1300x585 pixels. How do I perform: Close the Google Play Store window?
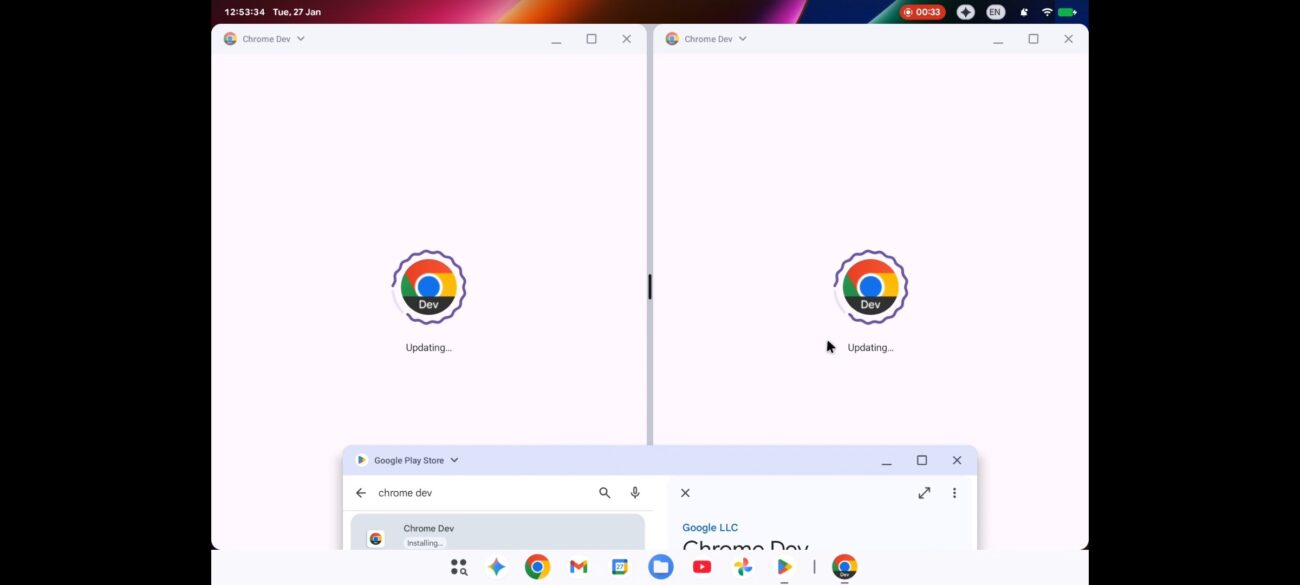click(x=957, y=460)
